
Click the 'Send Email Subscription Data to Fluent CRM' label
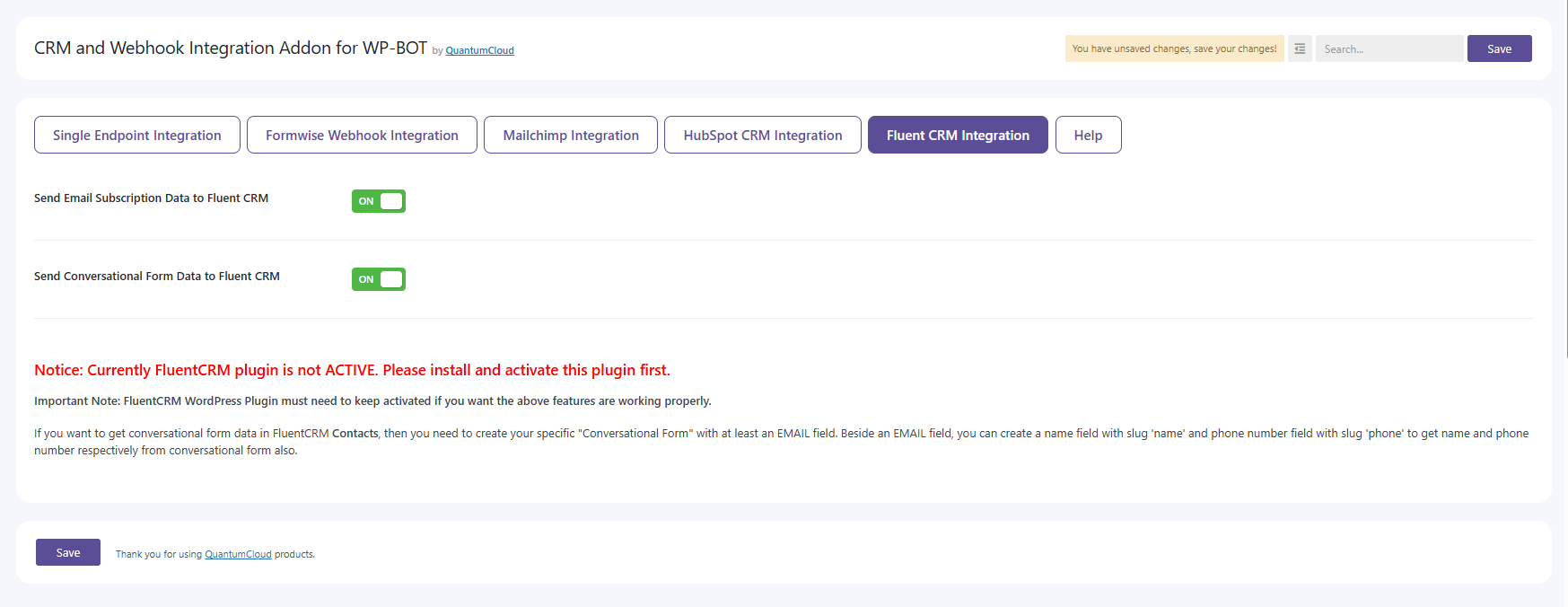point(151,198)
